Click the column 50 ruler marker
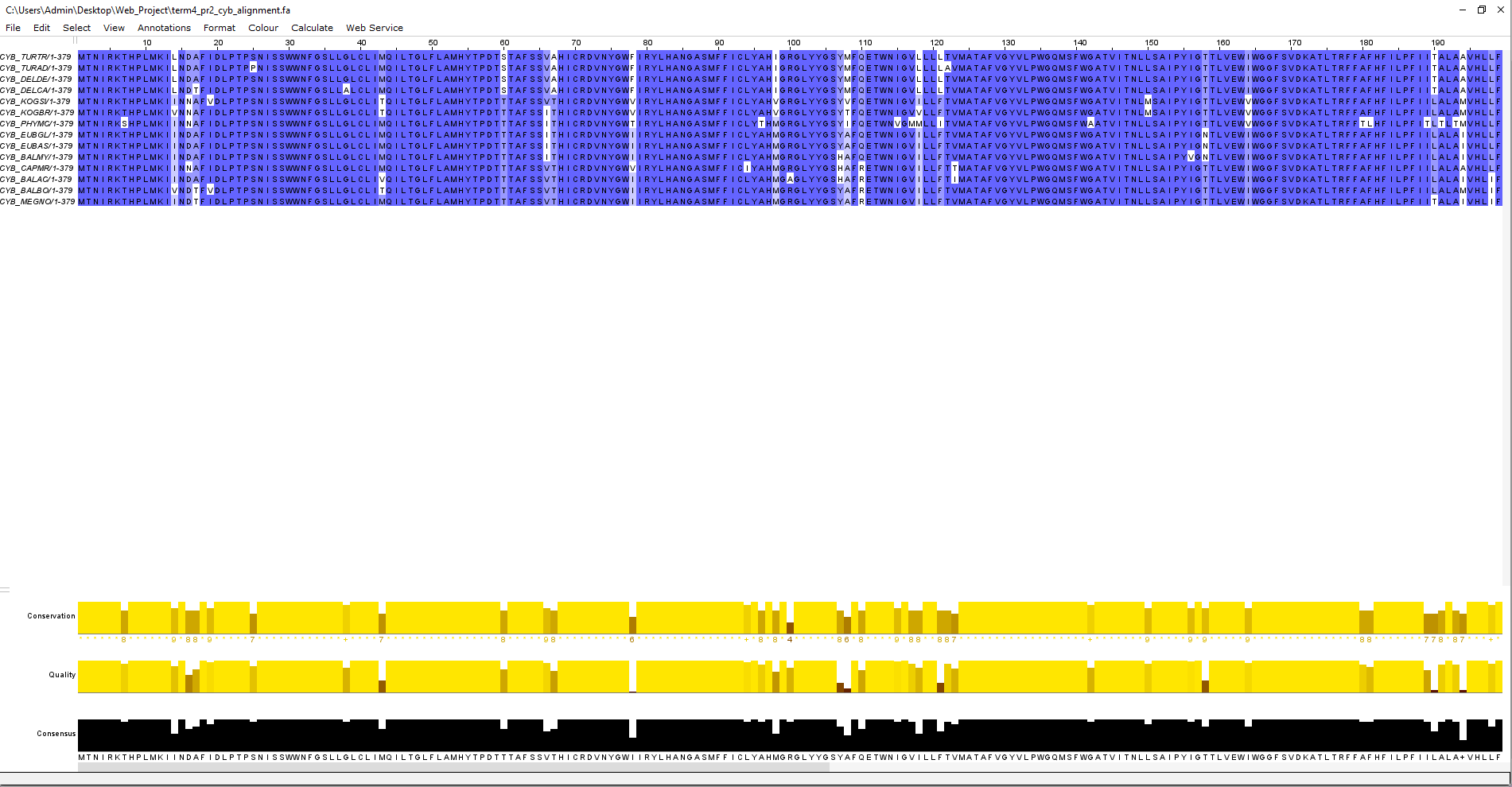The height and width of the screenshot is (787, 1512). (433, 43)
